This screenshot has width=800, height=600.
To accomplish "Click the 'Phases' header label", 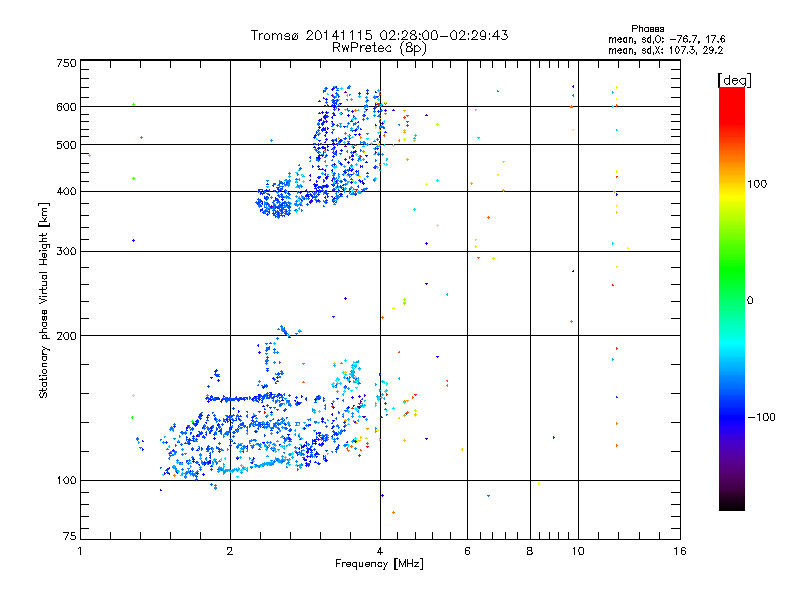I will (x=647, y=29).
